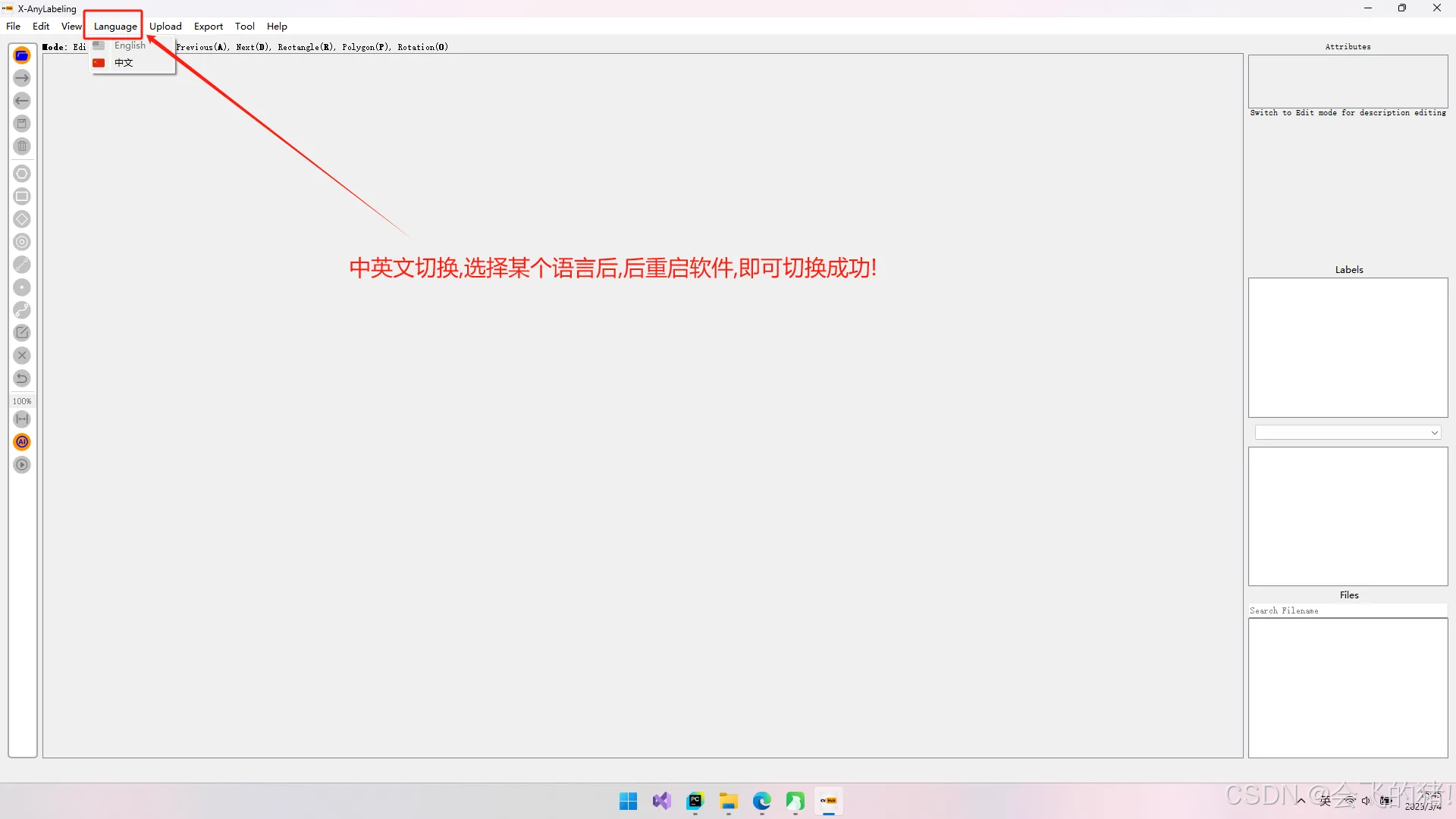Click the Next image arrow icon
The height and width of the screenshot is (819, 1456).
[x=22, y=78]
